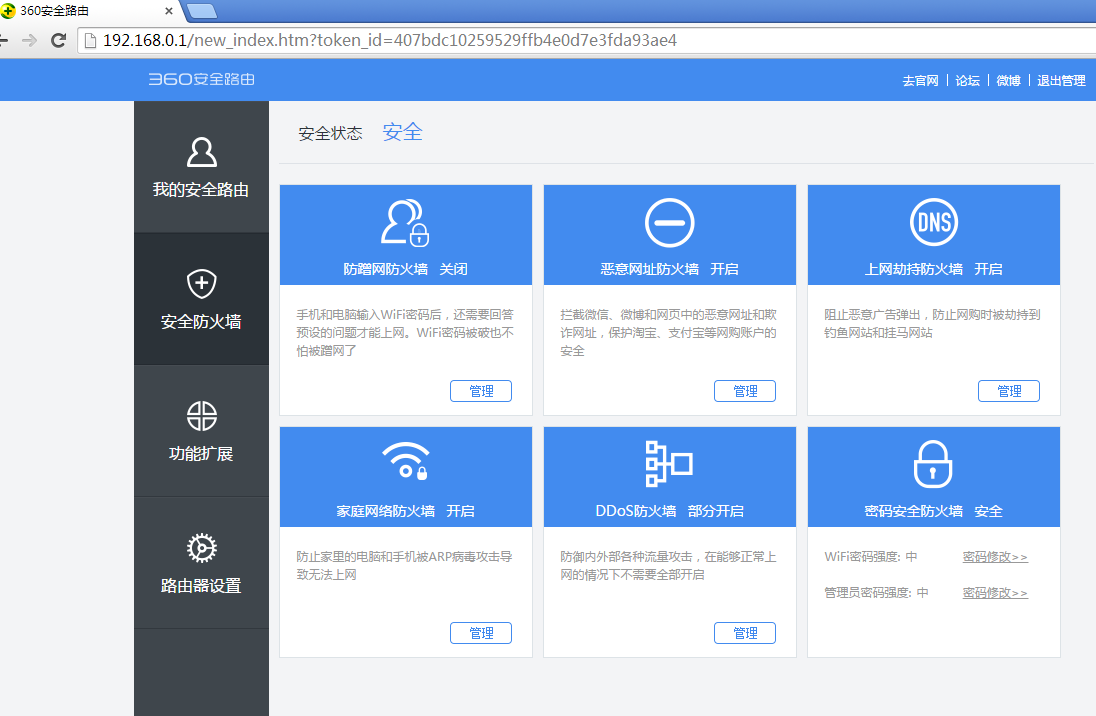Click the 家庭网络防火墙 开启 title text
Viewport: 1096px width, 716px height.
pos(405,511)
